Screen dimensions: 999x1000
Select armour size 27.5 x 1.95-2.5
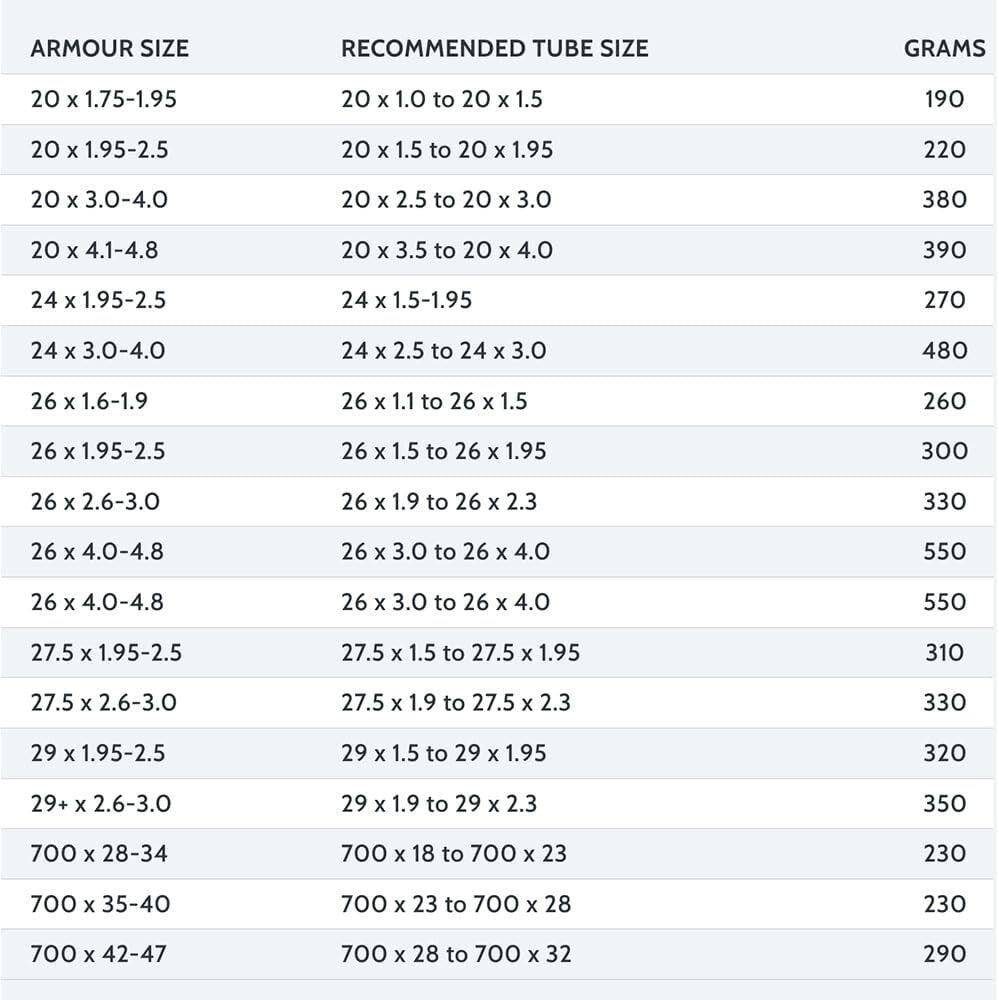[106, 653]
